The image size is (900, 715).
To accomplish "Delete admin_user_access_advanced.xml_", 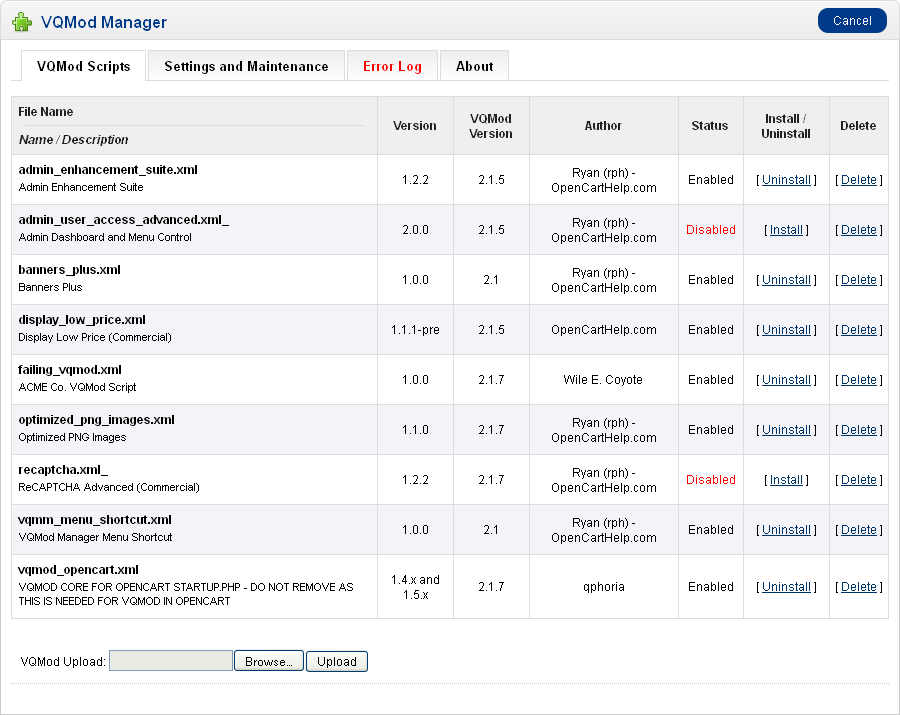I will pos(859,230).
